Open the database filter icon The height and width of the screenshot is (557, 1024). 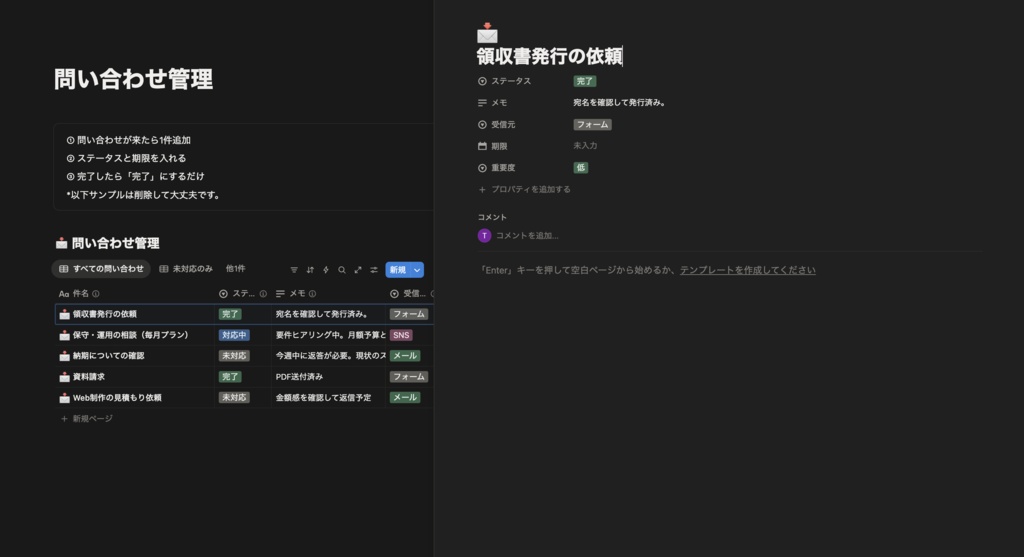click(x=294, y=270)
